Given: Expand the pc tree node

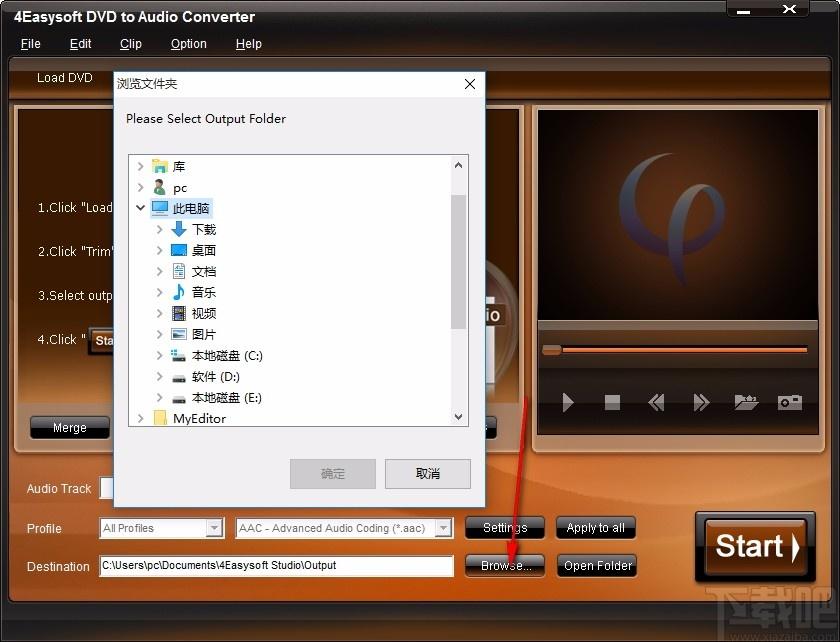Looking at the screenshot, I should (x=140, y=188).
